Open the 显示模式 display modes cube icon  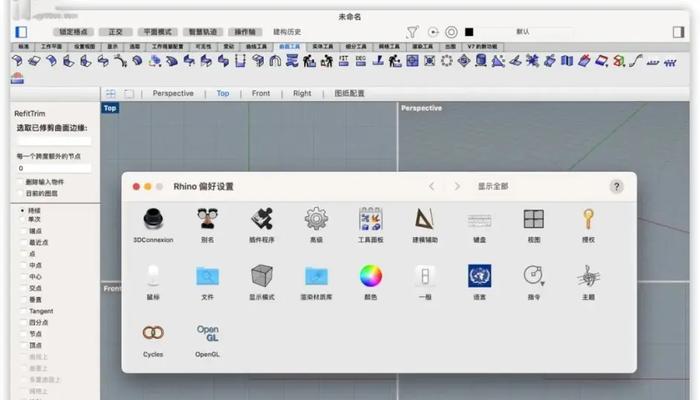[262, 276]
